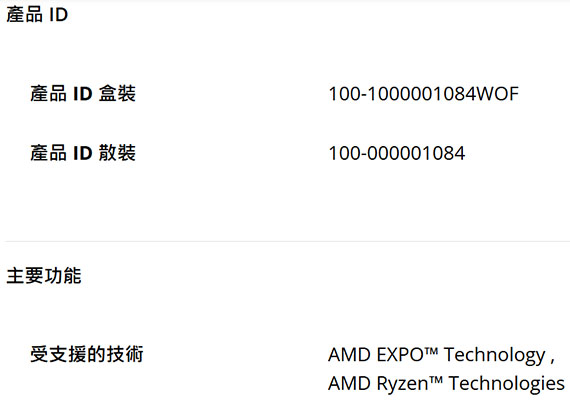This screenshot has height=409, width=570.
Task: Click the trademark symbol after Ryzen
Action: click(435, 380)
